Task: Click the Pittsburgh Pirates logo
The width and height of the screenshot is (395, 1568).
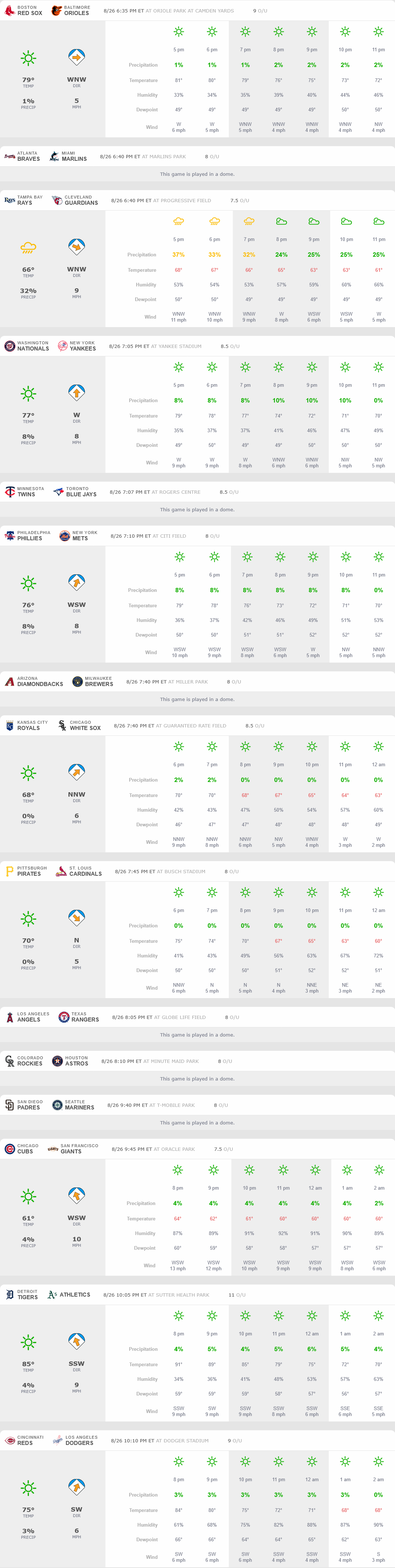Action: click(10, 871)
